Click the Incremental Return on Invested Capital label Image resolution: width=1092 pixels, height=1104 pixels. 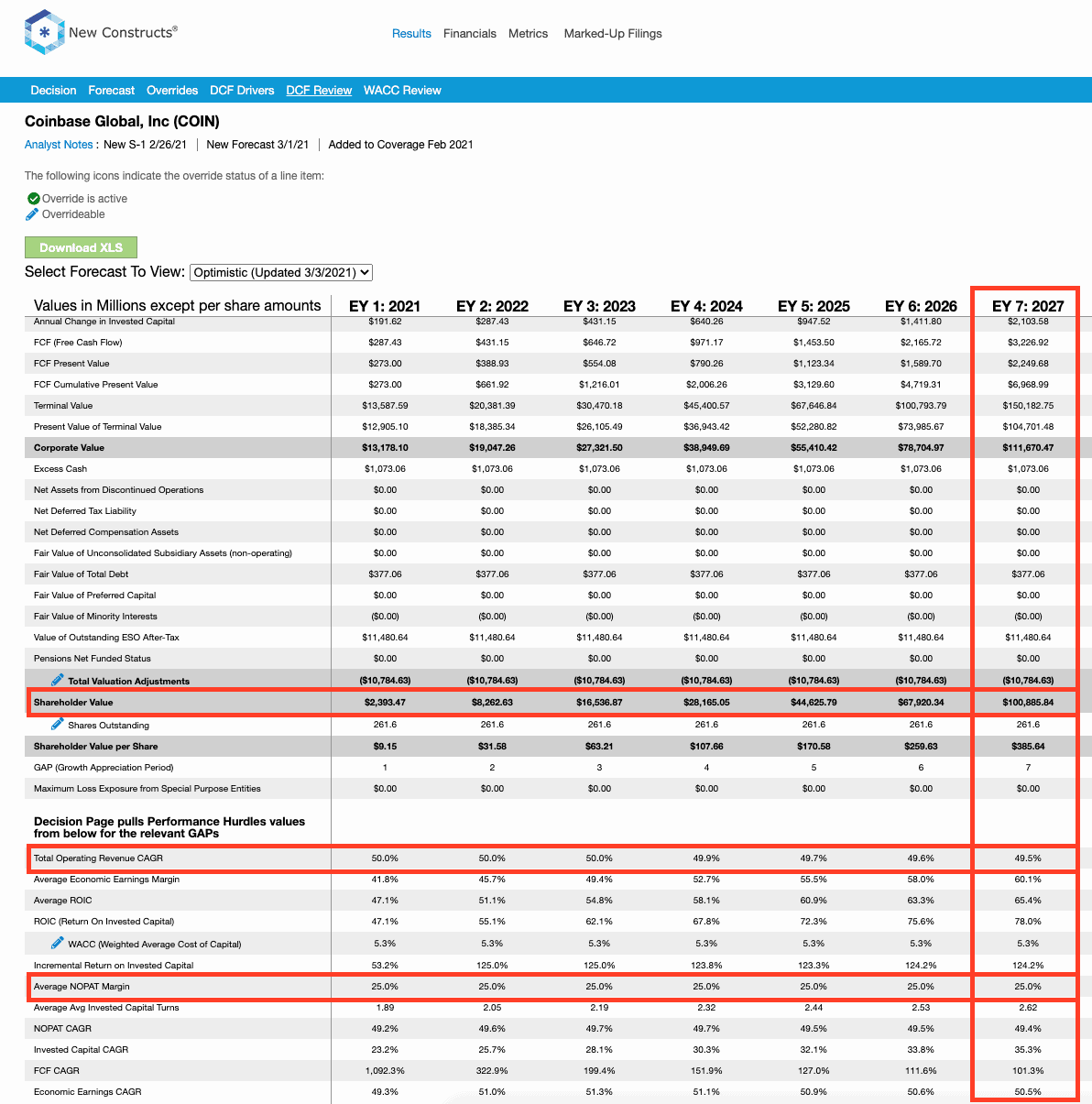[x=114, y=966]
